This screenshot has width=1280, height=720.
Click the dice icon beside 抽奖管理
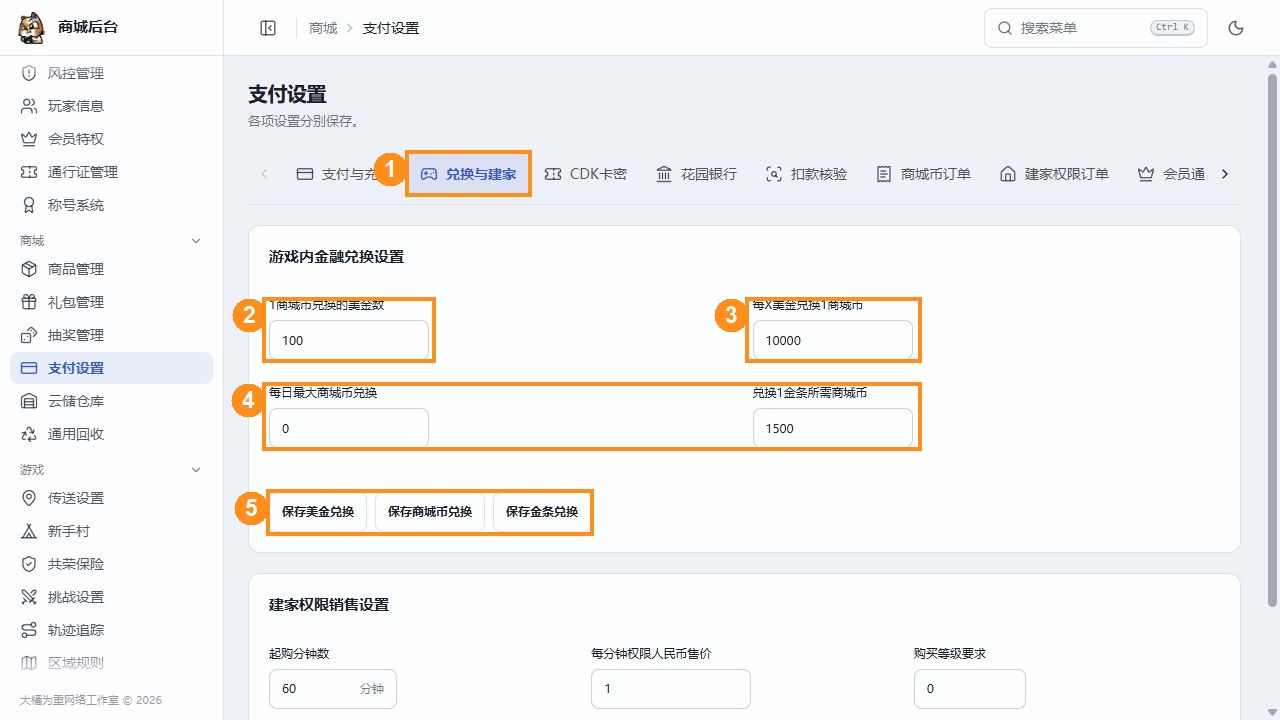coord(29,335)
